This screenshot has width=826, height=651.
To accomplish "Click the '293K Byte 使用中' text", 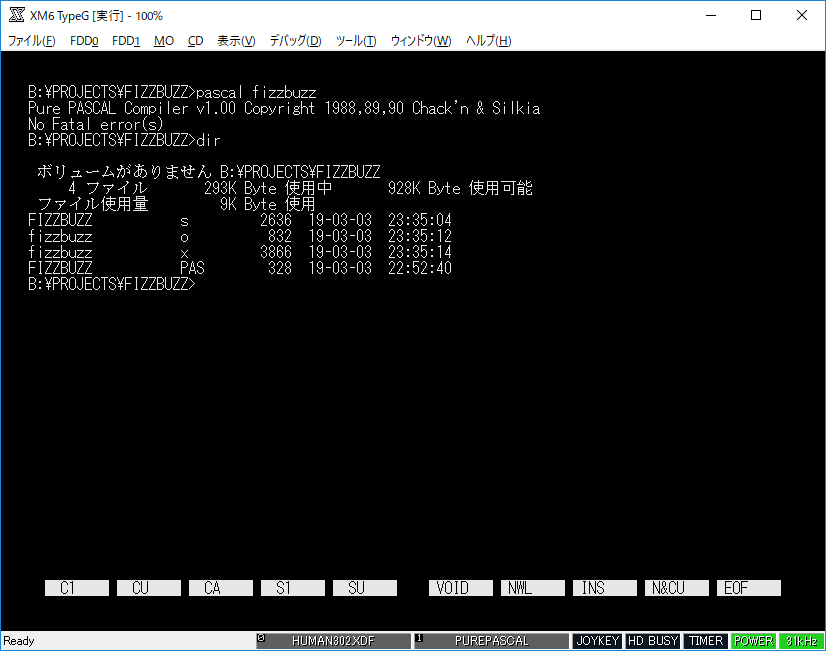I will (x=268, y=188).
